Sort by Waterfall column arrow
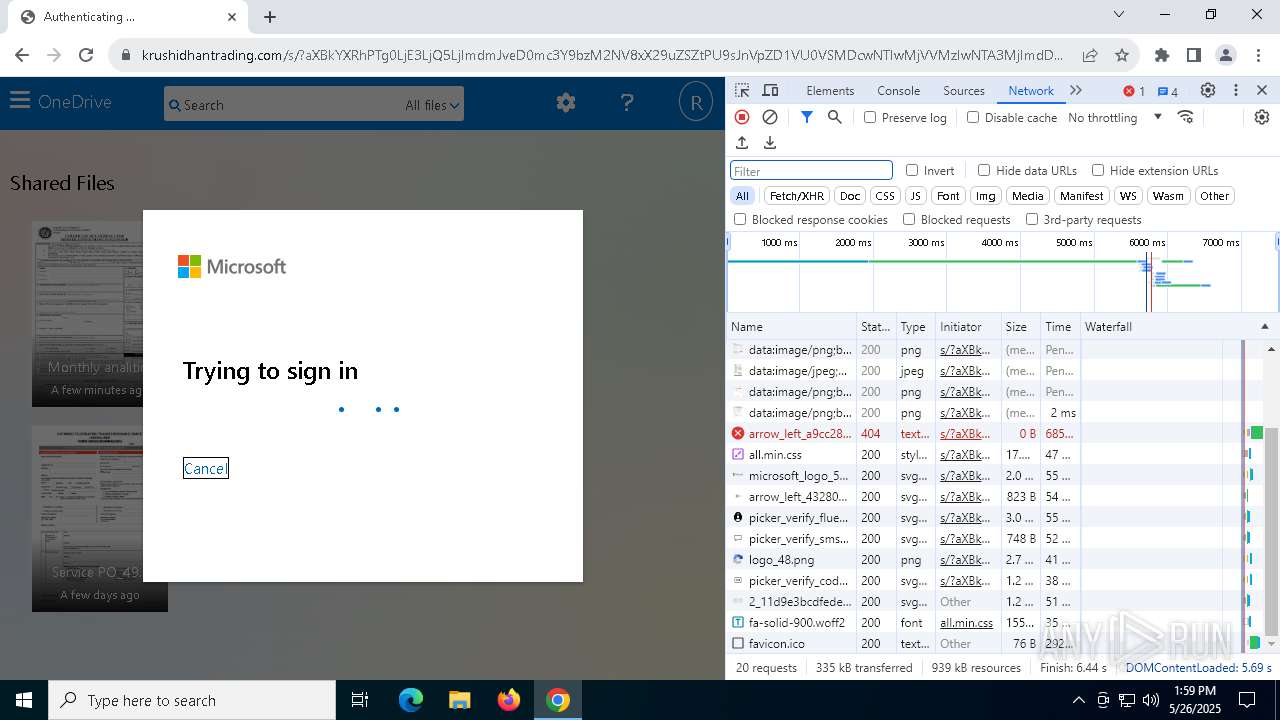 click(1264, 327)
